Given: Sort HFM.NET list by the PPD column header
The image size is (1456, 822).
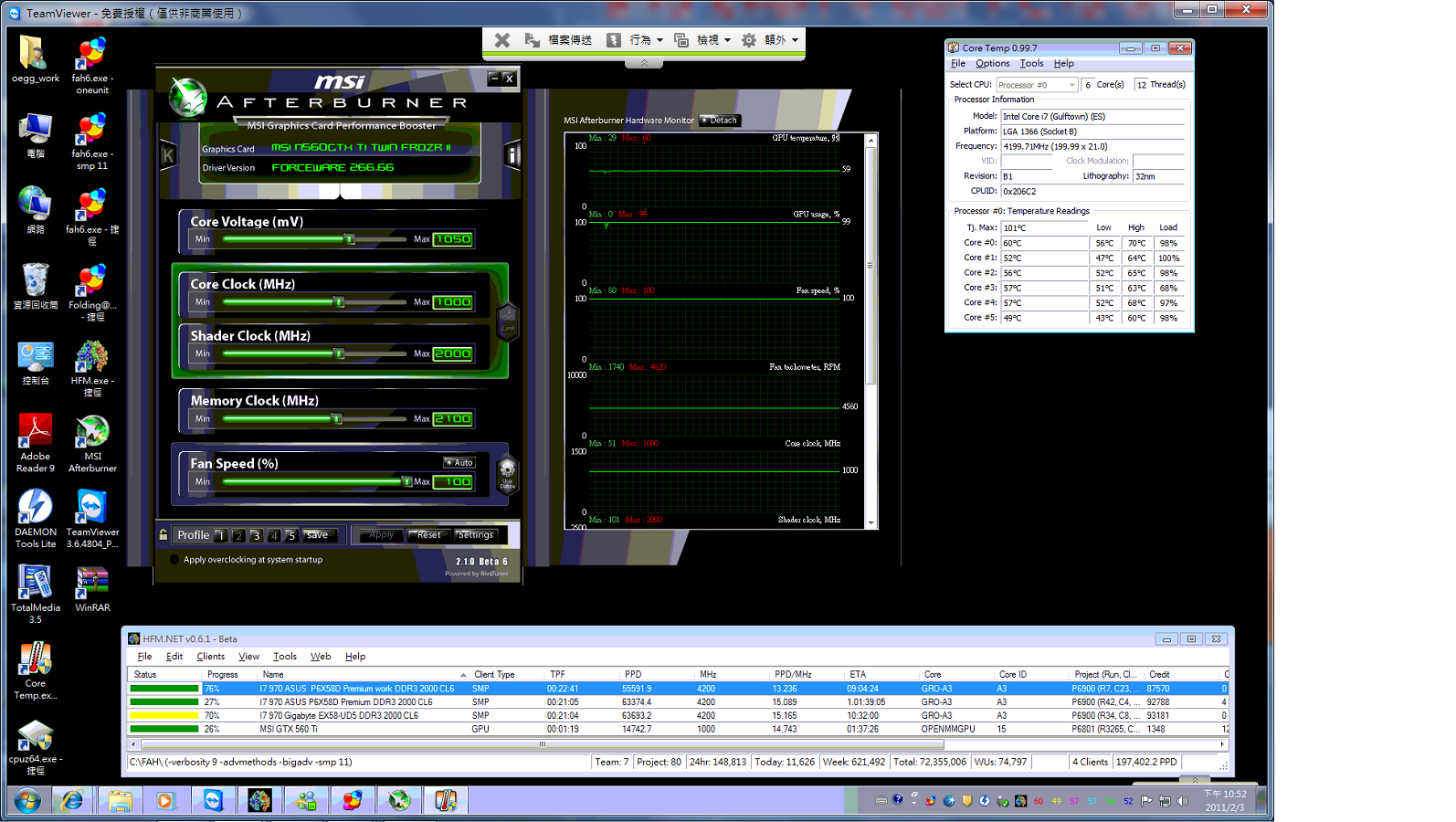Looking at the screenshot, I should pyautogui.click(x=659, y=674).
